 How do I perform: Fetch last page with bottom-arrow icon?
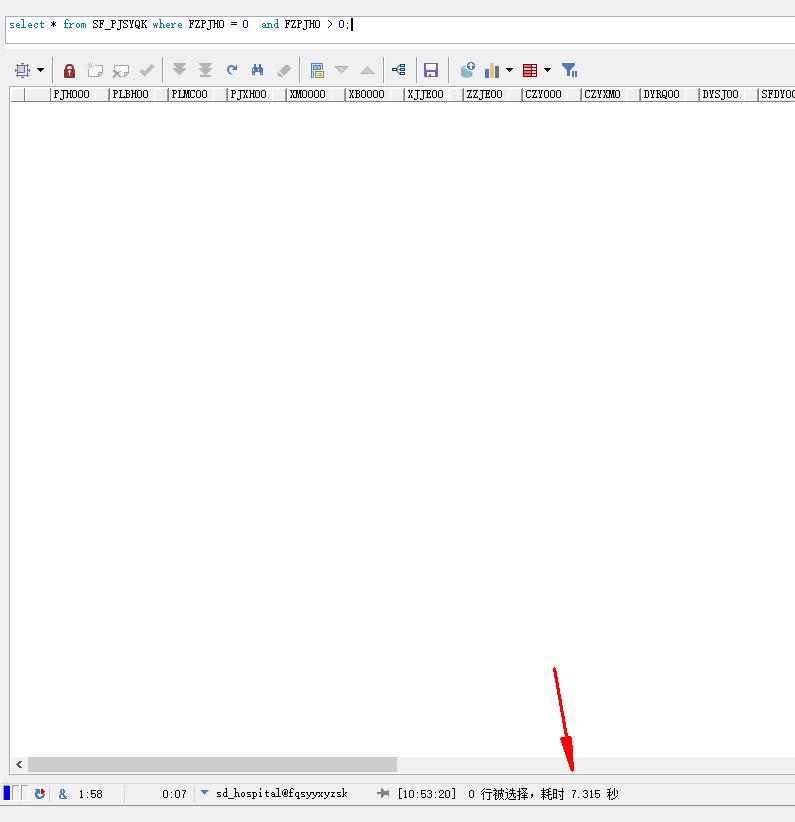click(205, 70)
